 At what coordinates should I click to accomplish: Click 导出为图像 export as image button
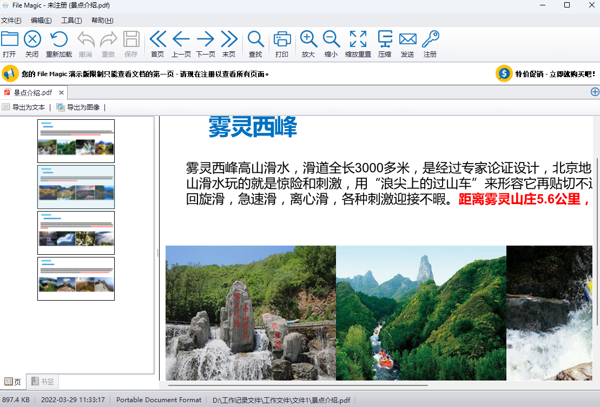pyautogui.click(x=79, y=107)
